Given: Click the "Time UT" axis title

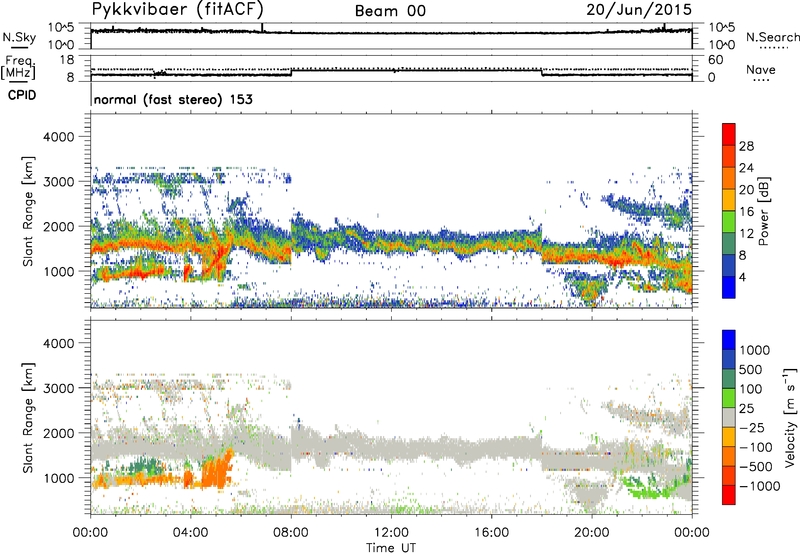Looking at the screenshot, I should pos(391,548).
